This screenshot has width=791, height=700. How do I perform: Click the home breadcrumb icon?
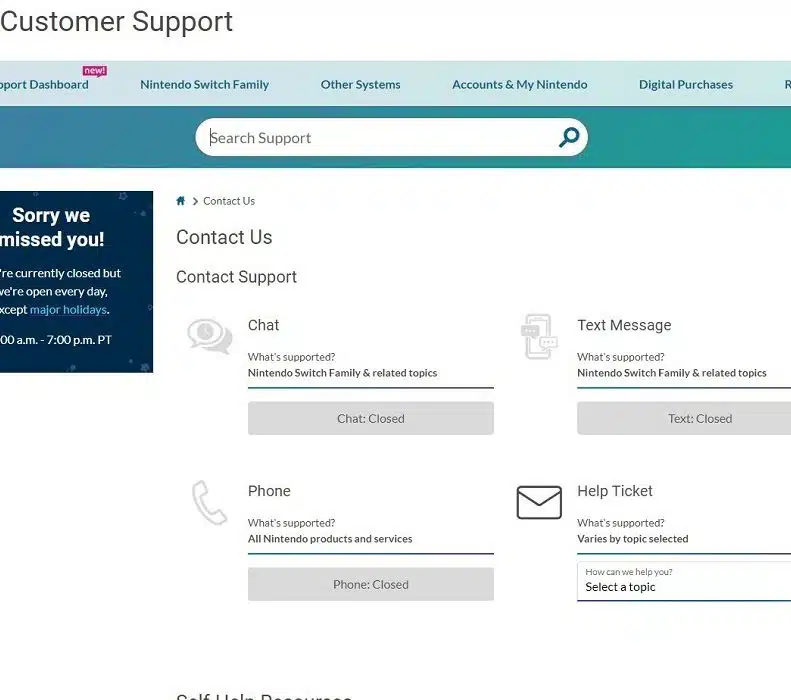[181, 201]
